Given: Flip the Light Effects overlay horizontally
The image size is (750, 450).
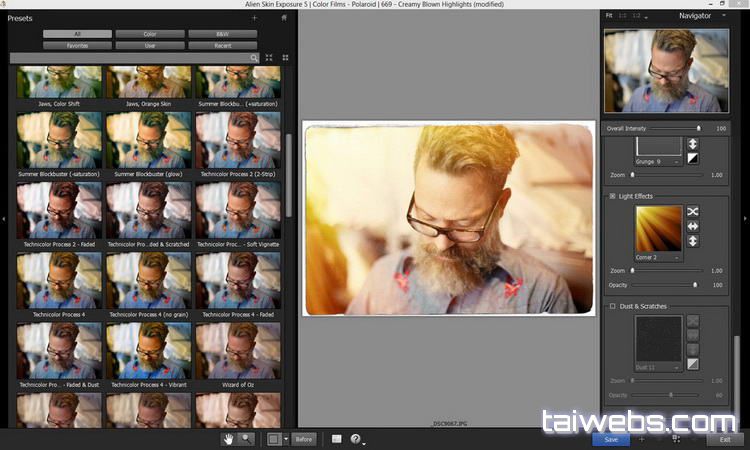Looking at the screenshot, I should coord(692,227).
